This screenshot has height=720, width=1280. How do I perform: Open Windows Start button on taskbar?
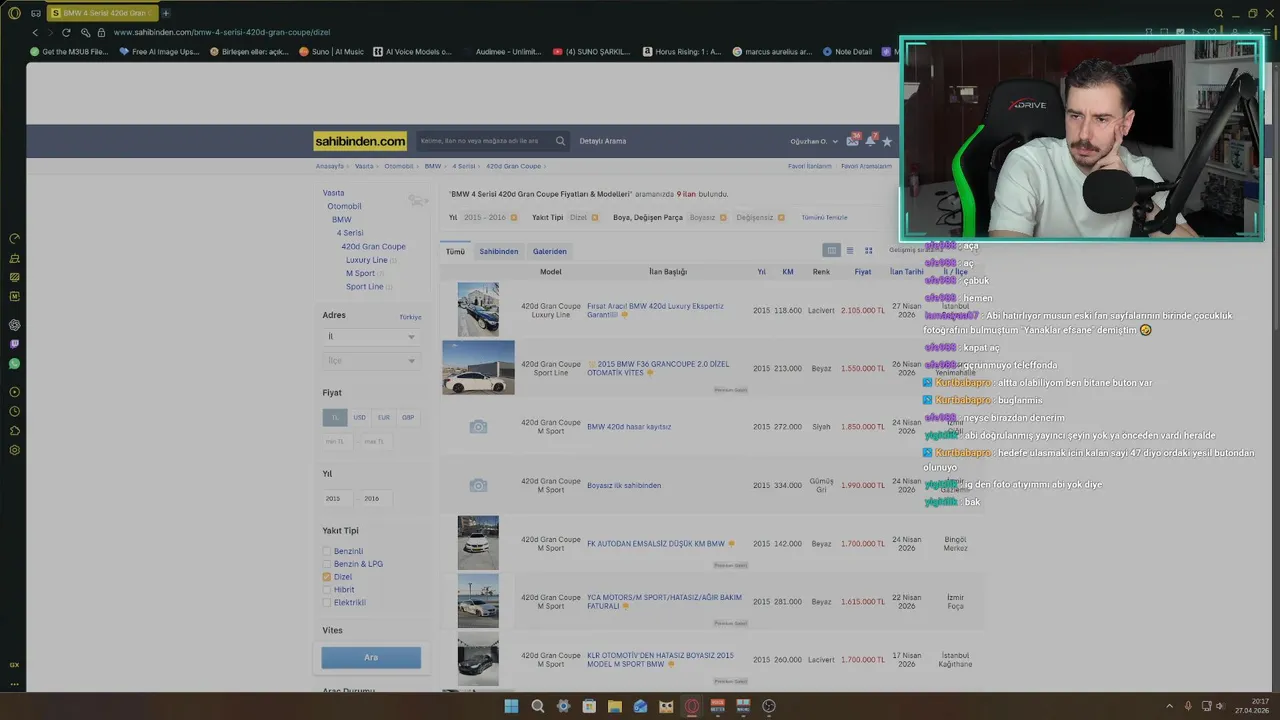coord(511,706)
